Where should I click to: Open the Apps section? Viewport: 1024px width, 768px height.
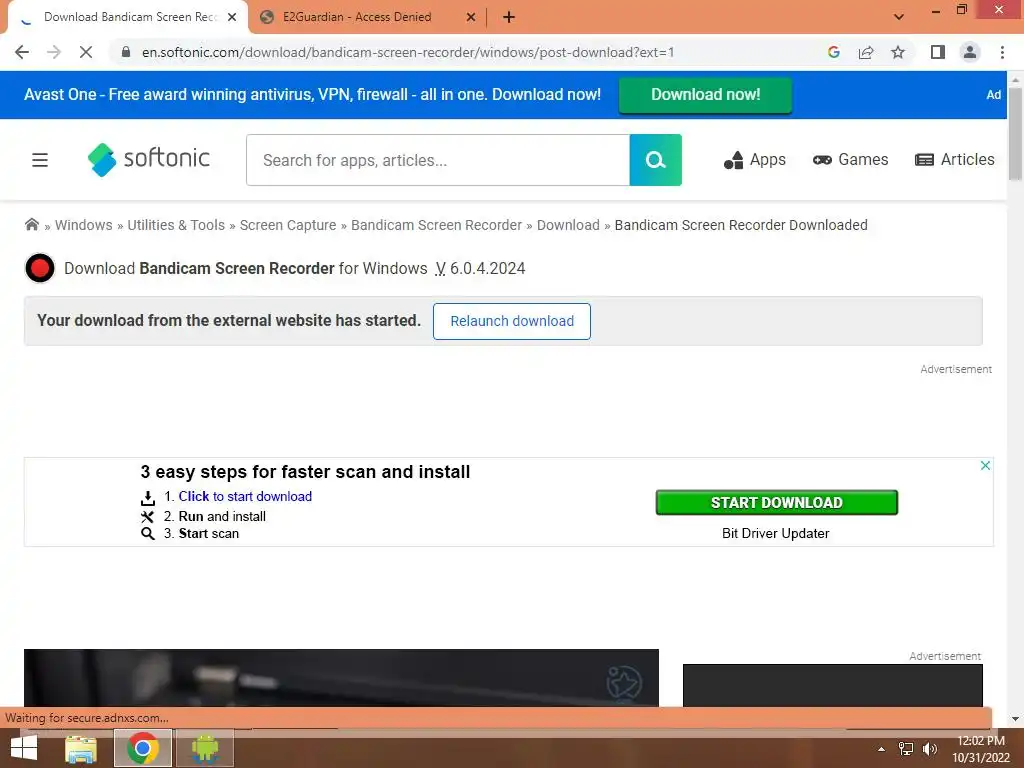pos(754,160)
